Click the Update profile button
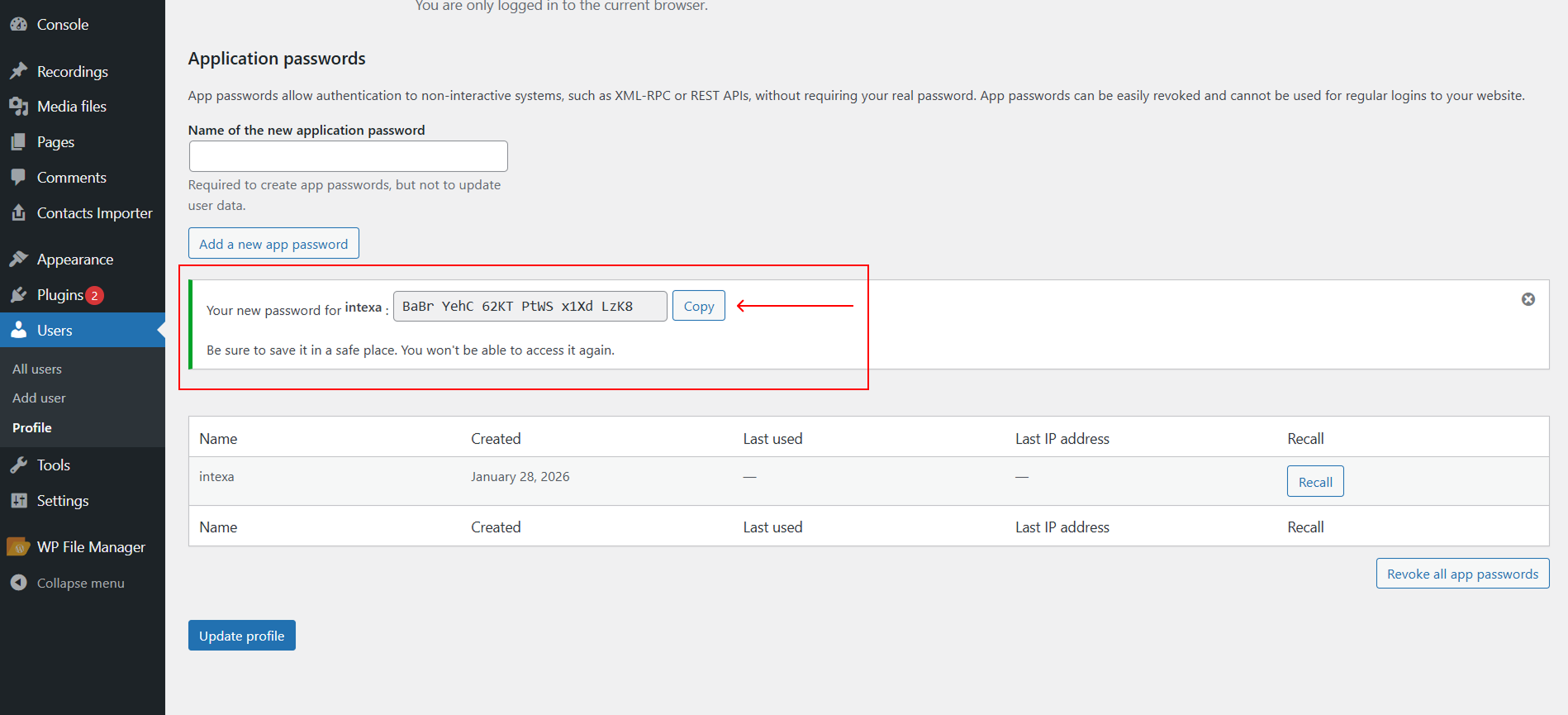Viewport: 1568px width, 715px height. tap(241, 636)
